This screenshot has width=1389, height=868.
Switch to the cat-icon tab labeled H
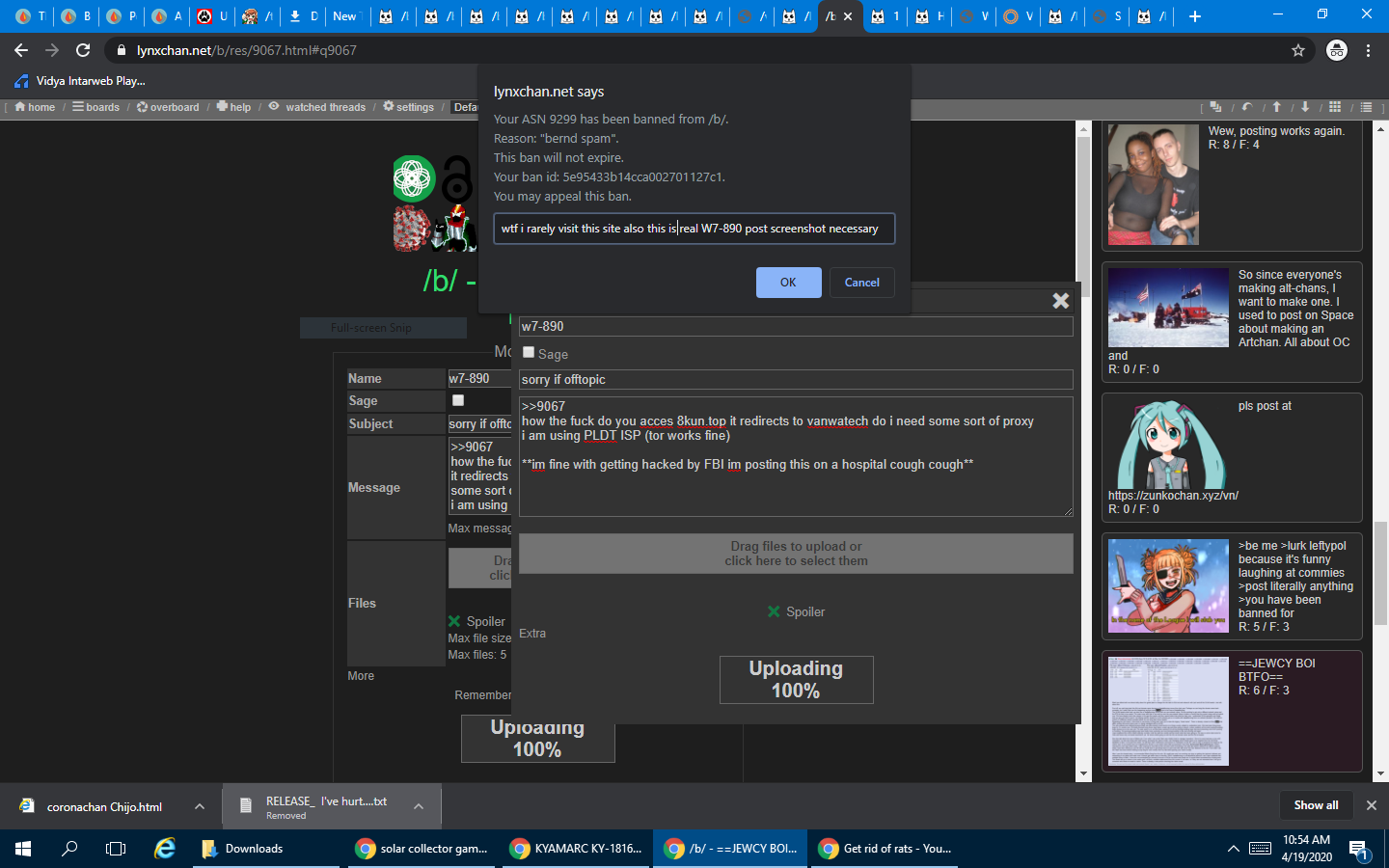[930, 16]
